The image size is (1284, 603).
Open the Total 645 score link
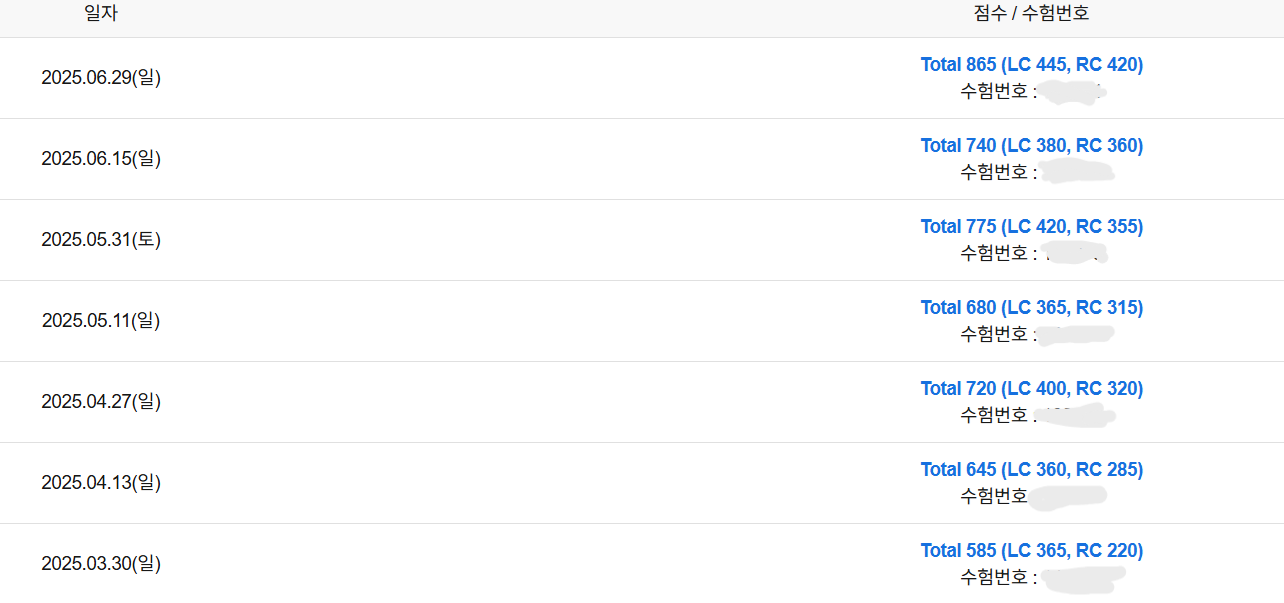click(x=1031, y=470)
